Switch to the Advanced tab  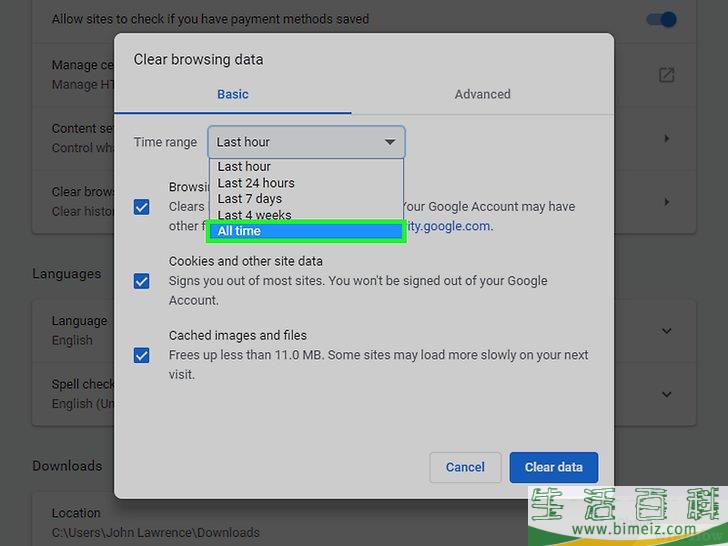(482, 94)
